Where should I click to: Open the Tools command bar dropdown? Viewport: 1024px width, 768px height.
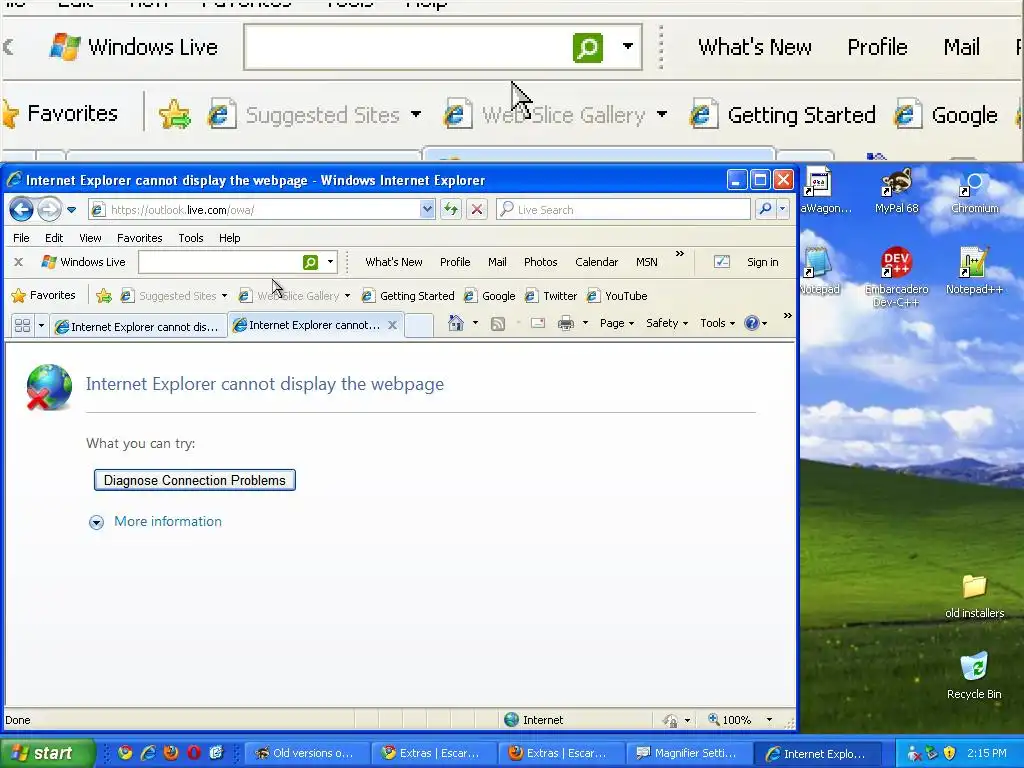coord(717,323)
